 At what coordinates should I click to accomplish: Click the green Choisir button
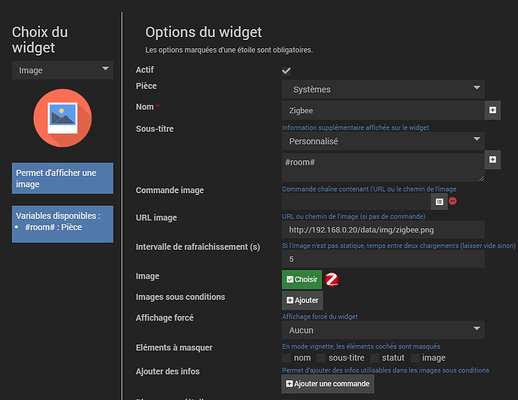(302, 279)
